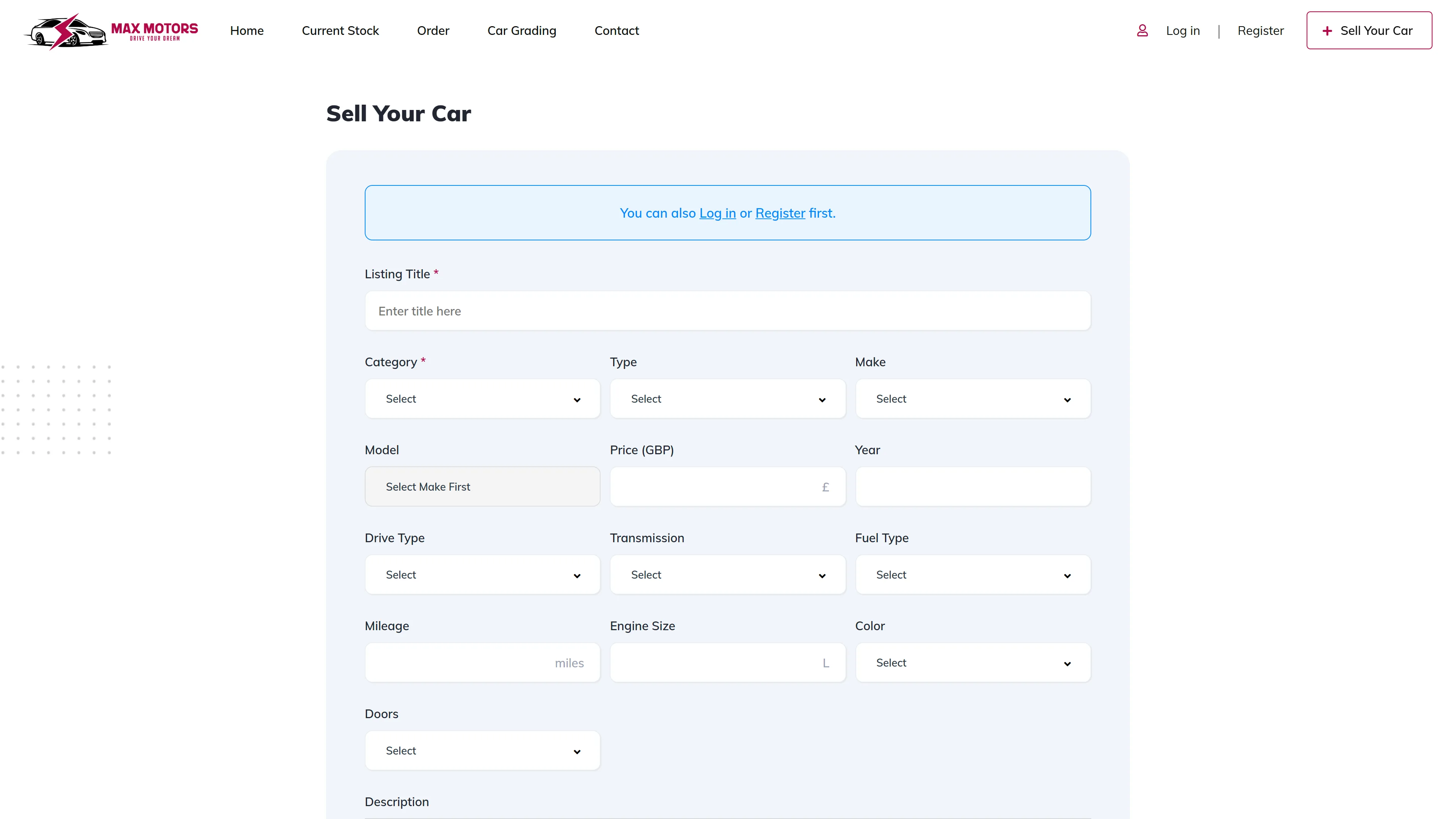Go to Current Stock menu item
Viewport: 1456px width, 819px height.
[x=340, y=30]
